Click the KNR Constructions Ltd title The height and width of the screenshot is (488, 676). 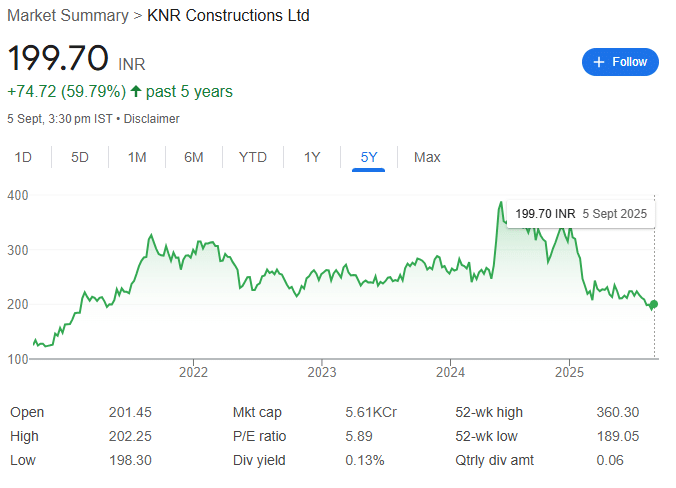(x=228, y=16)
